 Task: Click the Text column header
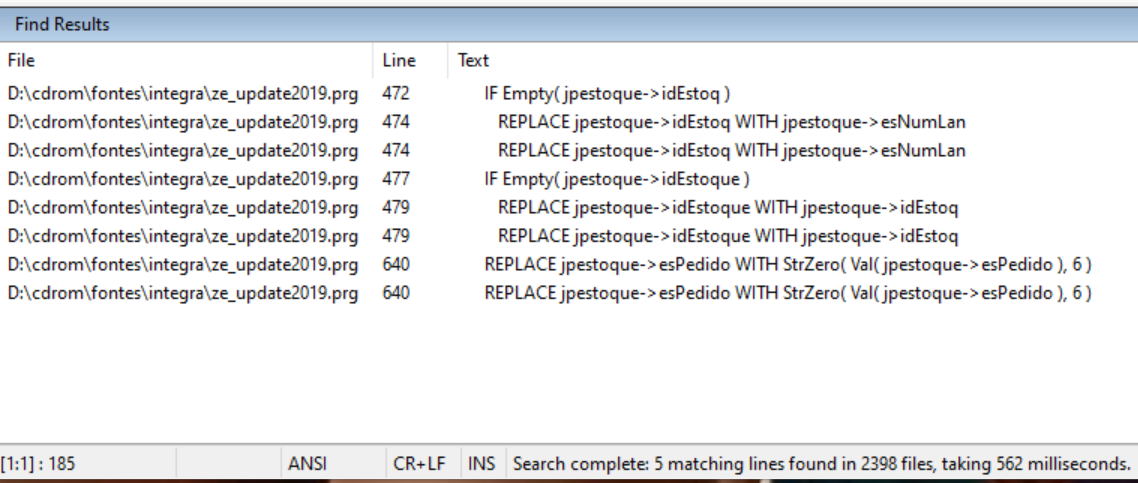(x=473, y=61)
